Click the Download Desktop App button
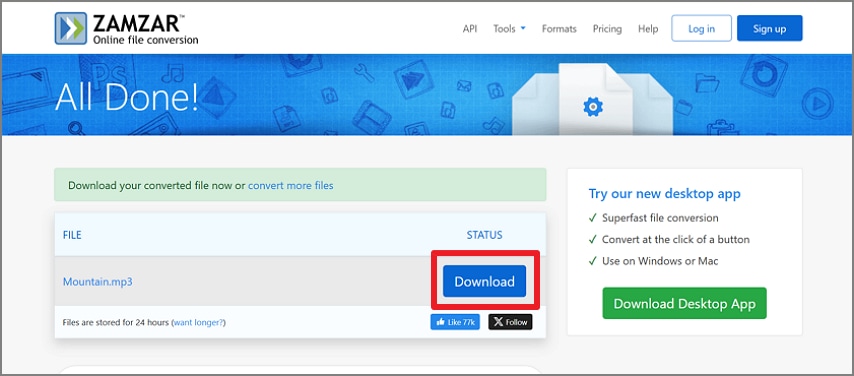The height and width of the screenshot is (376, 854). pyautogui.click(x=685, y=303)
